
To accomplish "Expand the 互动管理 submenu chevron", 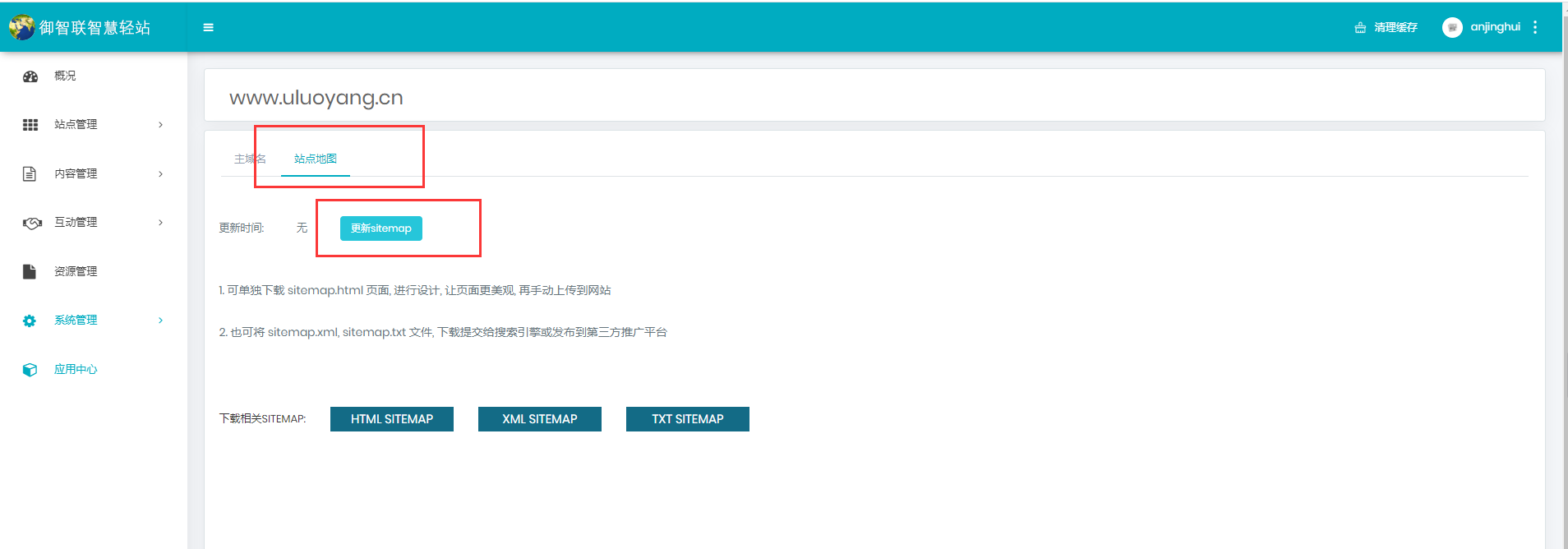I will (x=160, y=223).
